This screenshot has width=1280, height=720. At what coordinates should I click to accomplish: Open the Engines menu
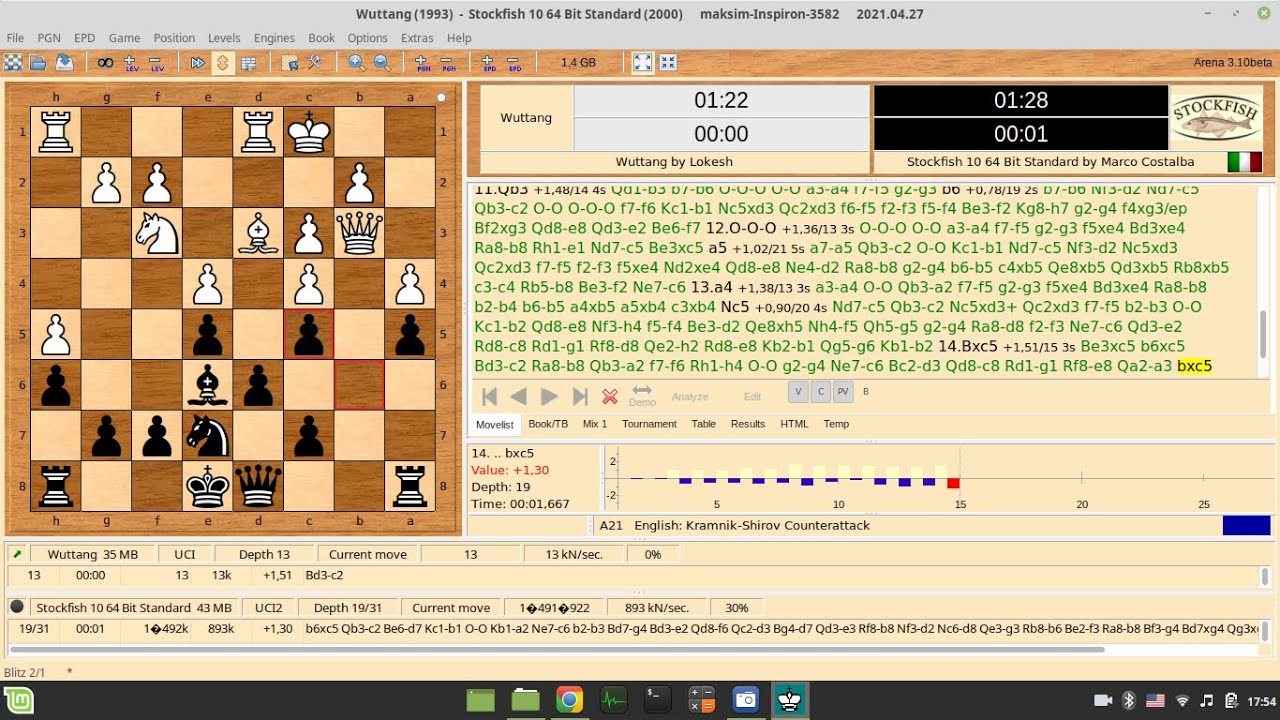275,38
